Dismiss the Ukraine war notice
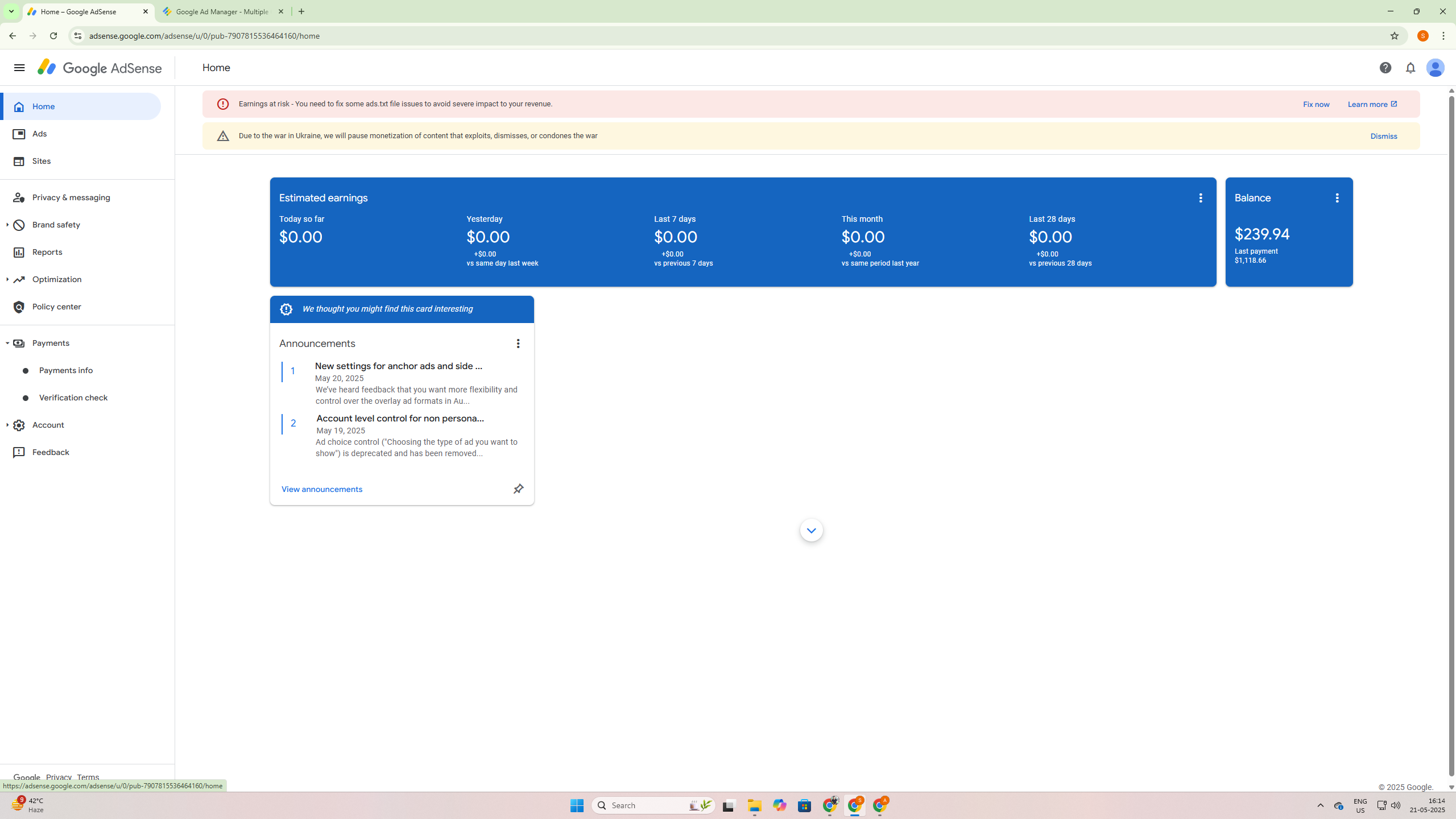 [1383, 136]
